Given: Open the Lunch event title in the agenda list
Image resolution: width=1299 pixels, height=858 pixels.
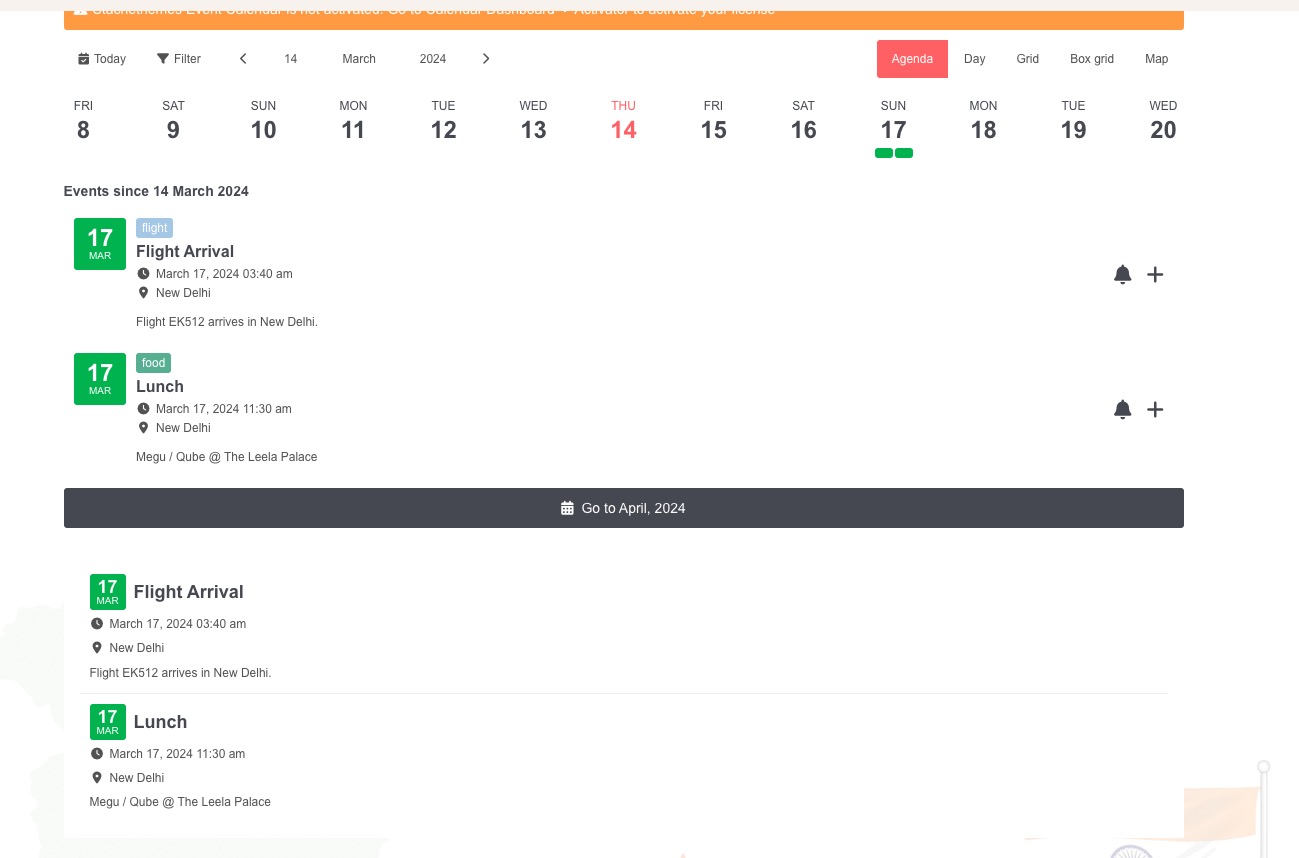Looking at the screenshot, I should pos(160,386).
